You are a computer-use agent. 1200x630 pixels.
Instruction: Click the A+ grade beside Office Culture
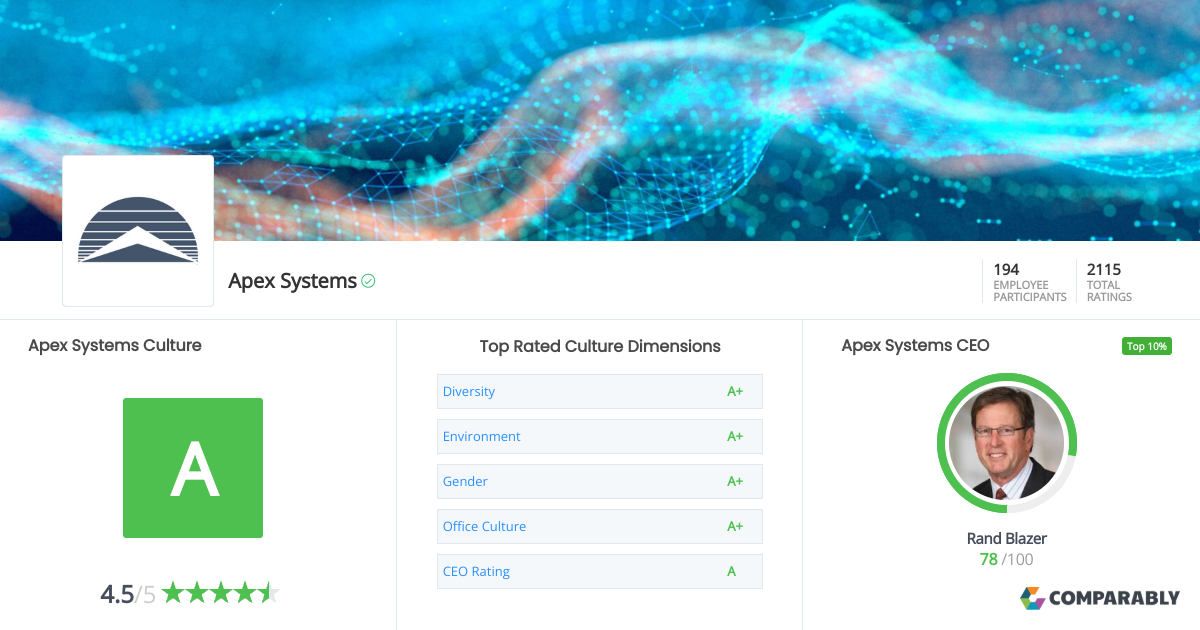(735, 526)
